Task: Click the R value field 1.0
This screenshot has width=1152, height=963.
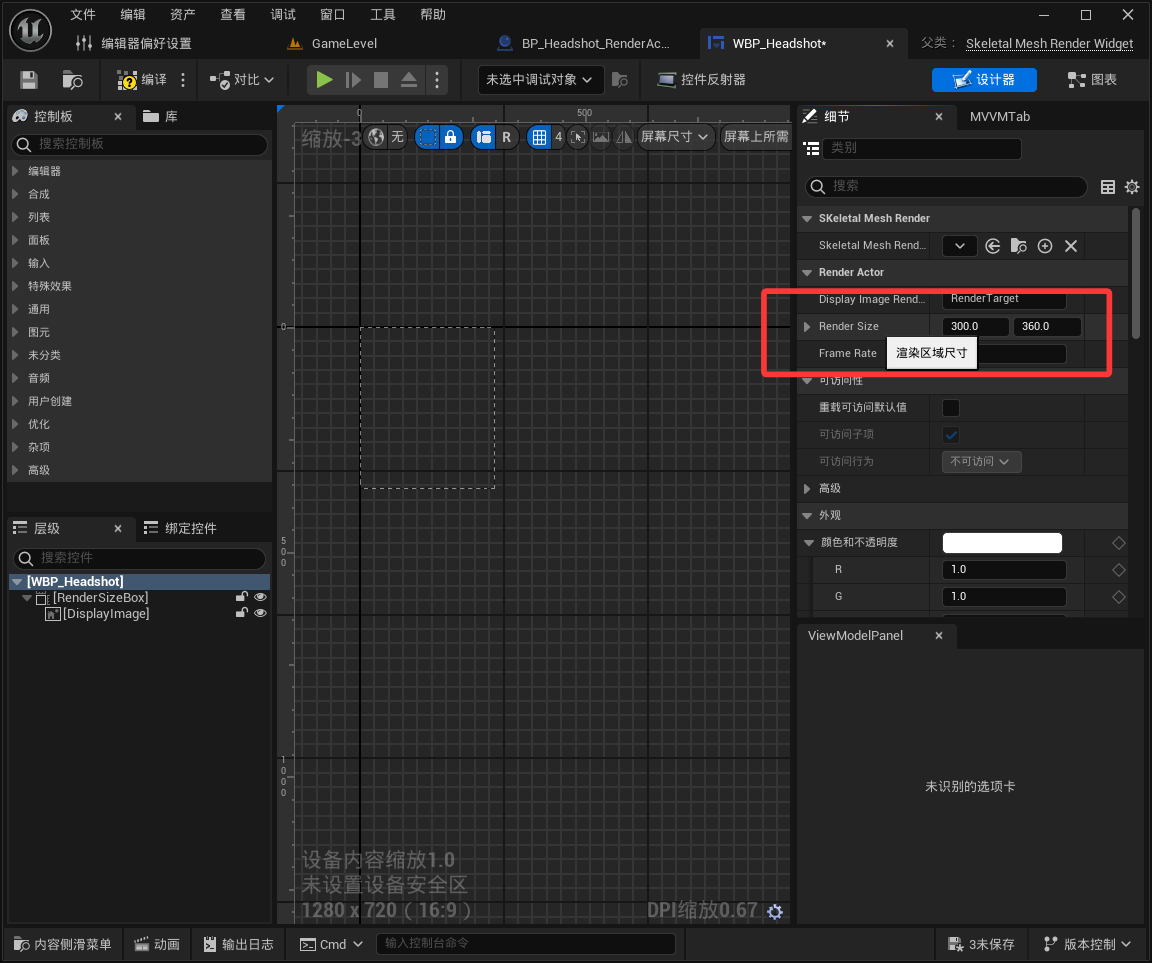Action: 1004,570
